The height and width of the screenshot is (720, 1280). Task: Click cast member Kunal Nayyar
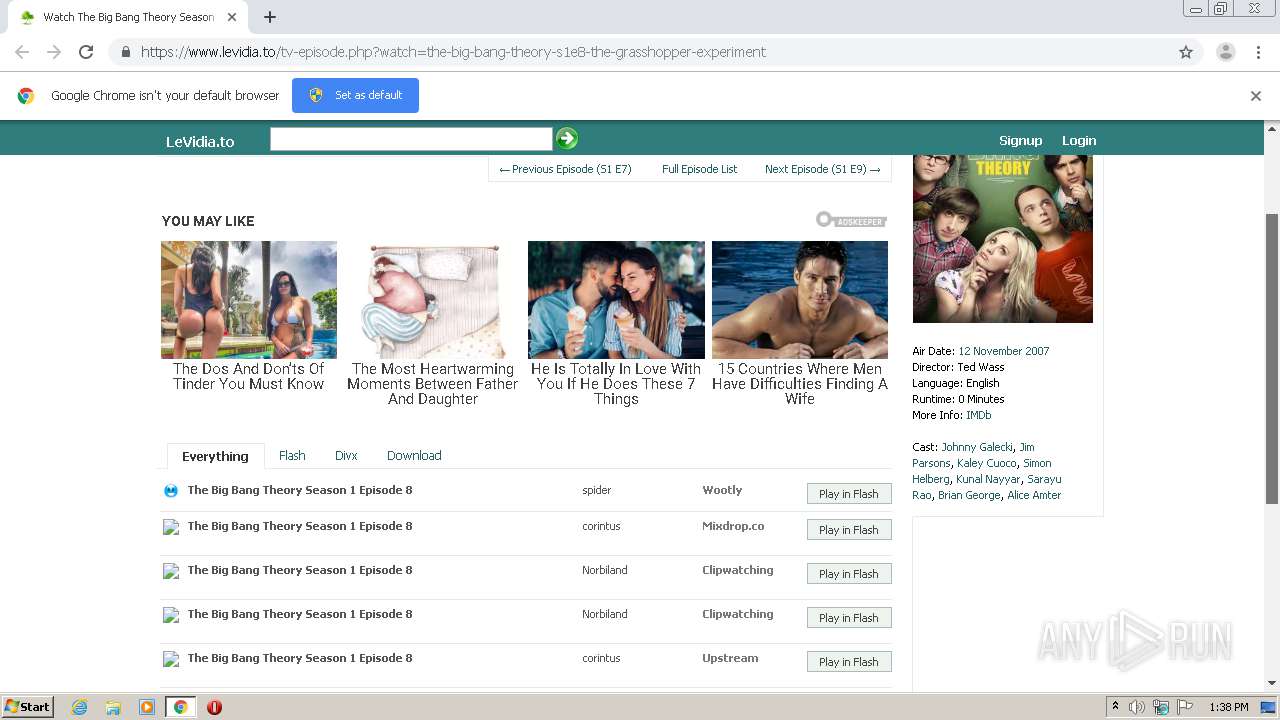(988, 479)
